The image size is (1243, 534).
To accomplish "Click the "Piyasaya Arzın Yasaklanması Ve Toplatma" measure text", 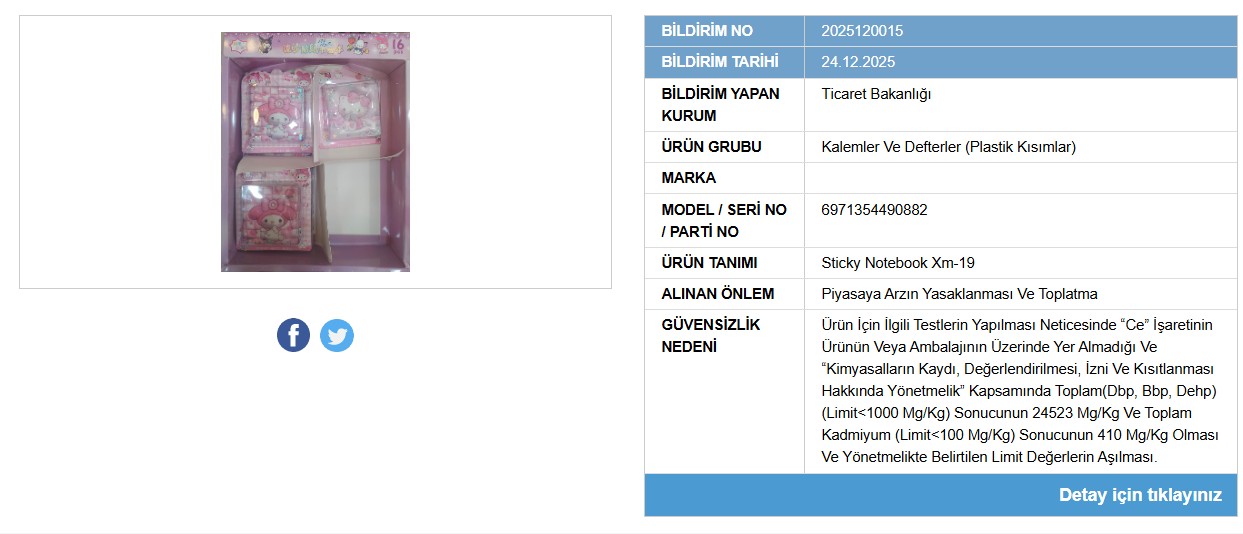I will 959,294.
